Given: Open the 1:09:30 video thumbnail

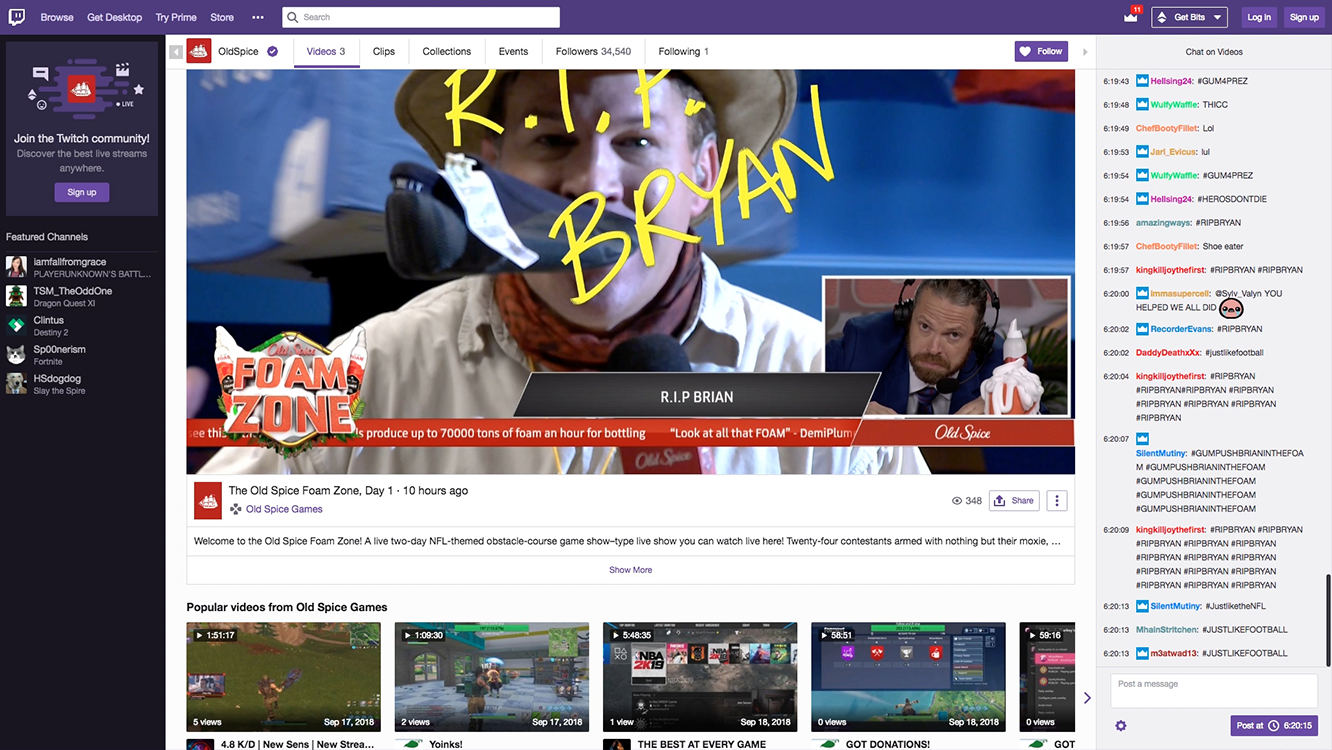Looking at the screenshot, I should (x=492, y=677).
